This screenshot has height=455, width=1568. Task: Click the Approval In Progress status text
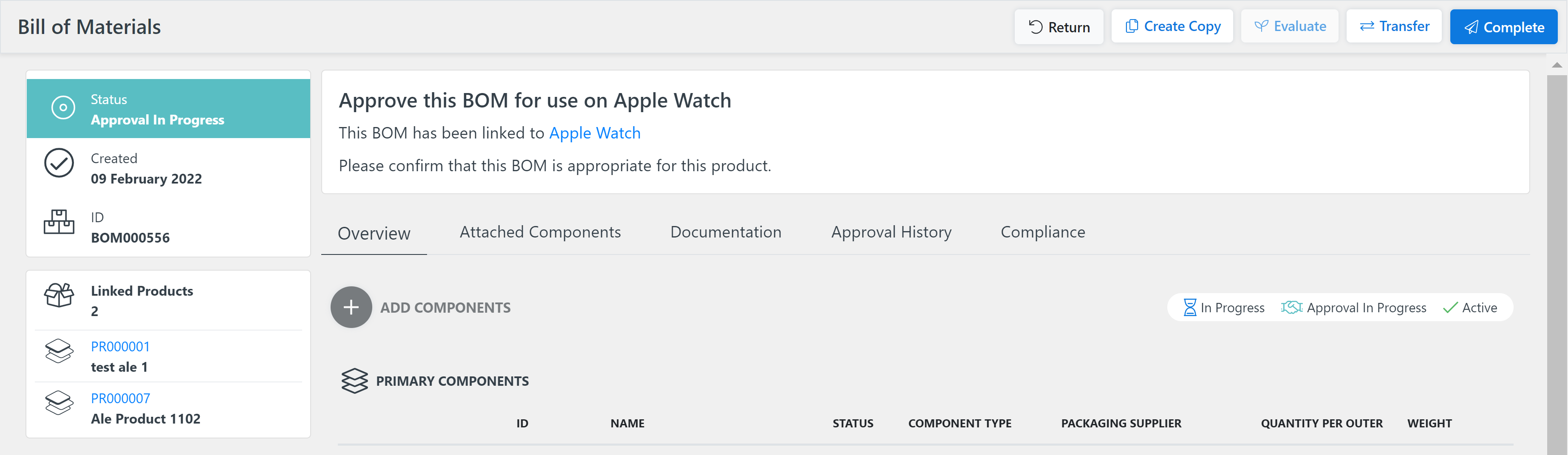pyautogui.click(x=158, y=120)
